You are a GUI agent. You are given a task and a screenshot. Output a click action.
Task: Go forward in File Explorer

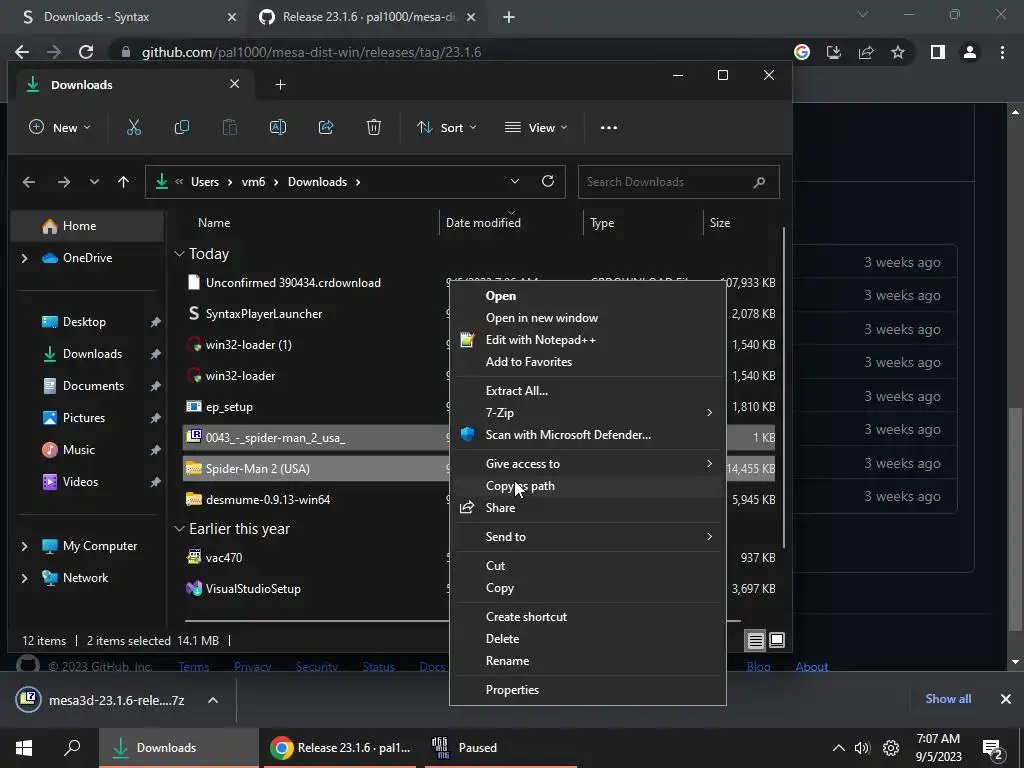click(63, 182)
